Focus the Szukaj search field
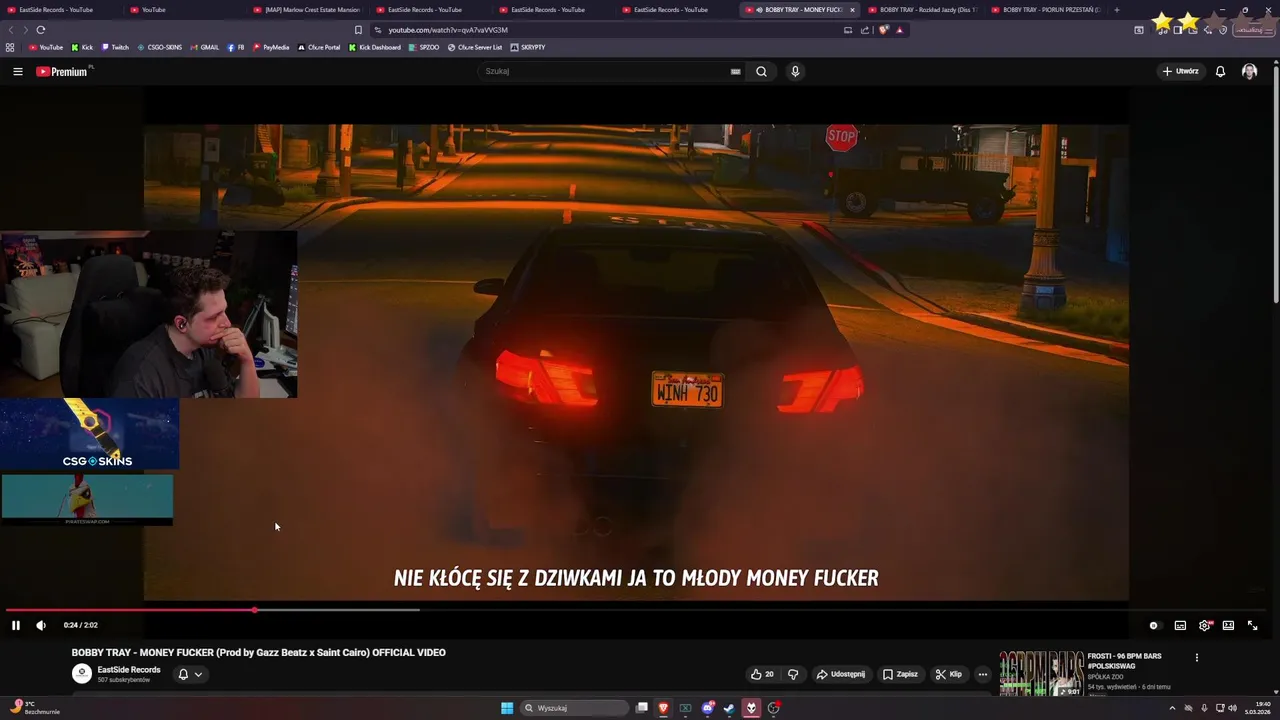The width and height of the screenshot is (1280, 720). [x=605, y=71]
